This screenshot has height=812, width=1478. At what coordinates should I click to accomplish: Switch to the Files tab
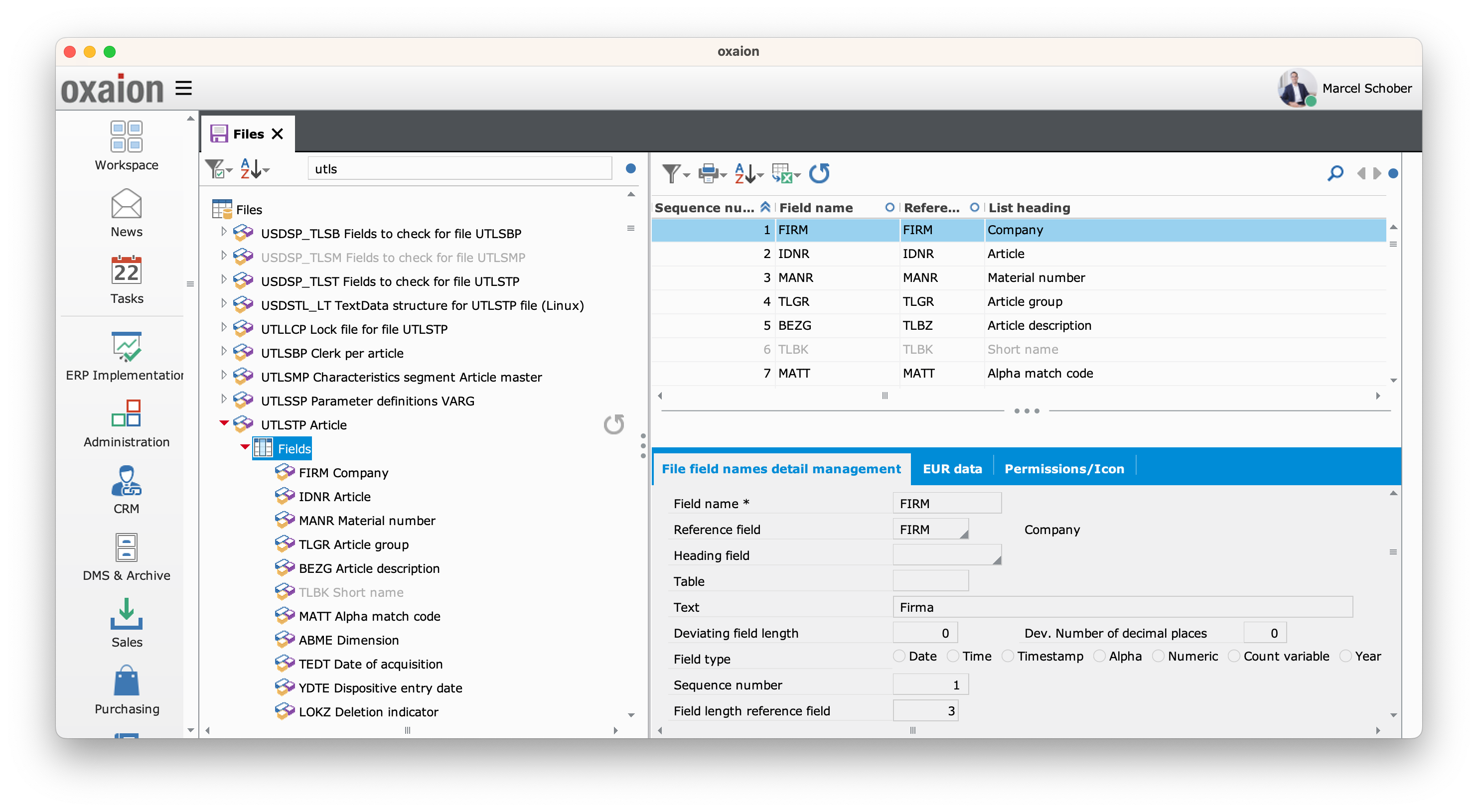pyautogui.click(x=248, y=134)
